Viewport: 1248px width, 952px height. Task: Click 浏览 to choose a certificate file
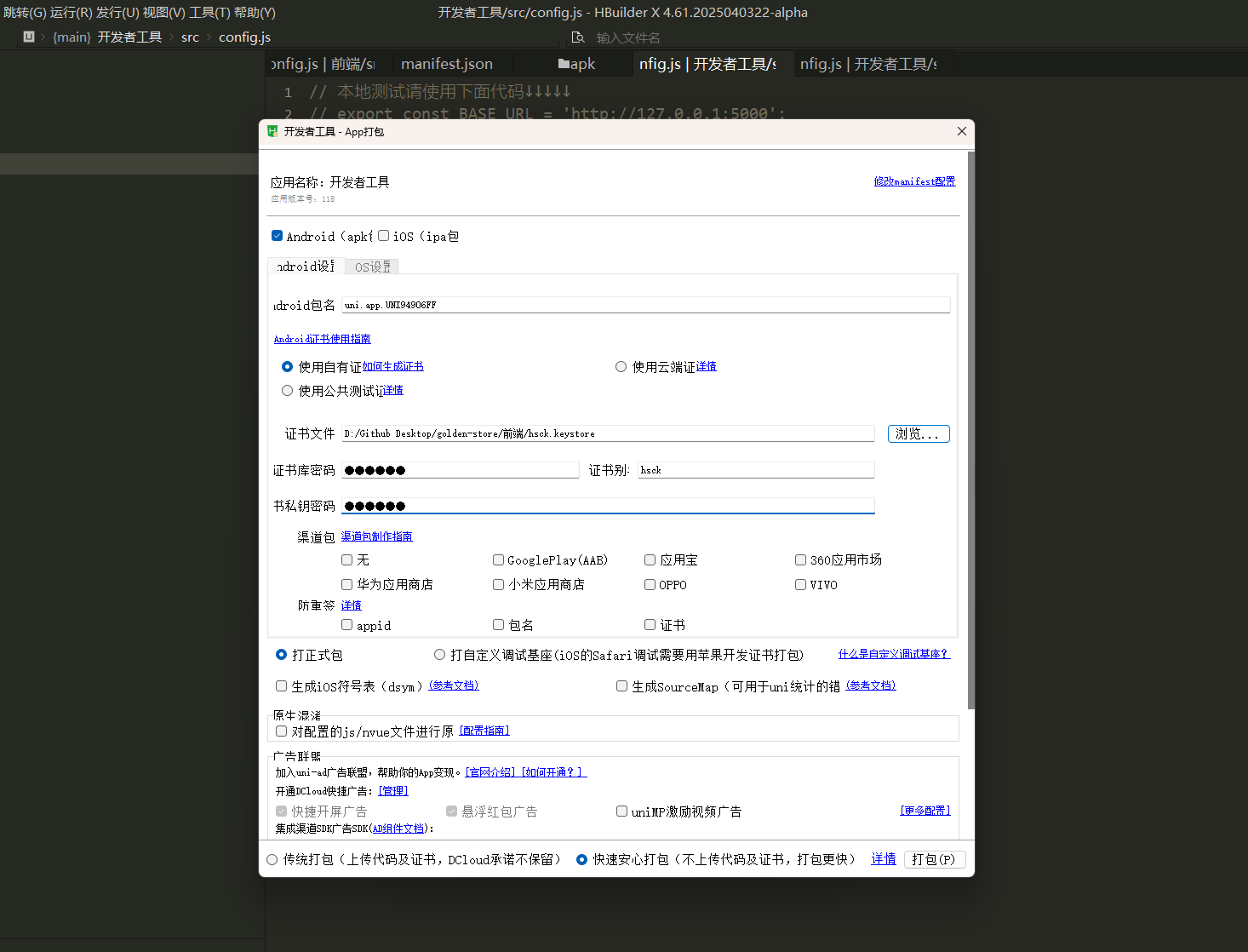(x=918, y=433)
